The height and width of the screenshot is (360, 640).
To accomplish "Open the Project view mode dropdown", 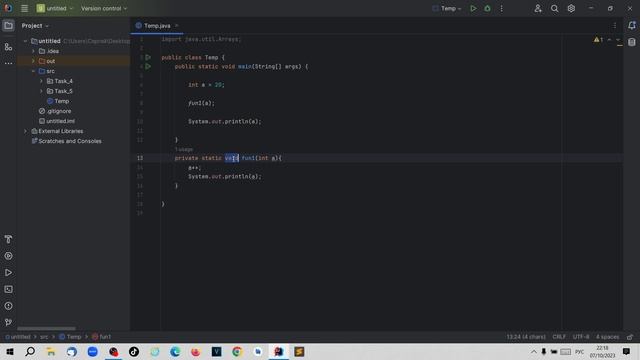I will [35, 26].
